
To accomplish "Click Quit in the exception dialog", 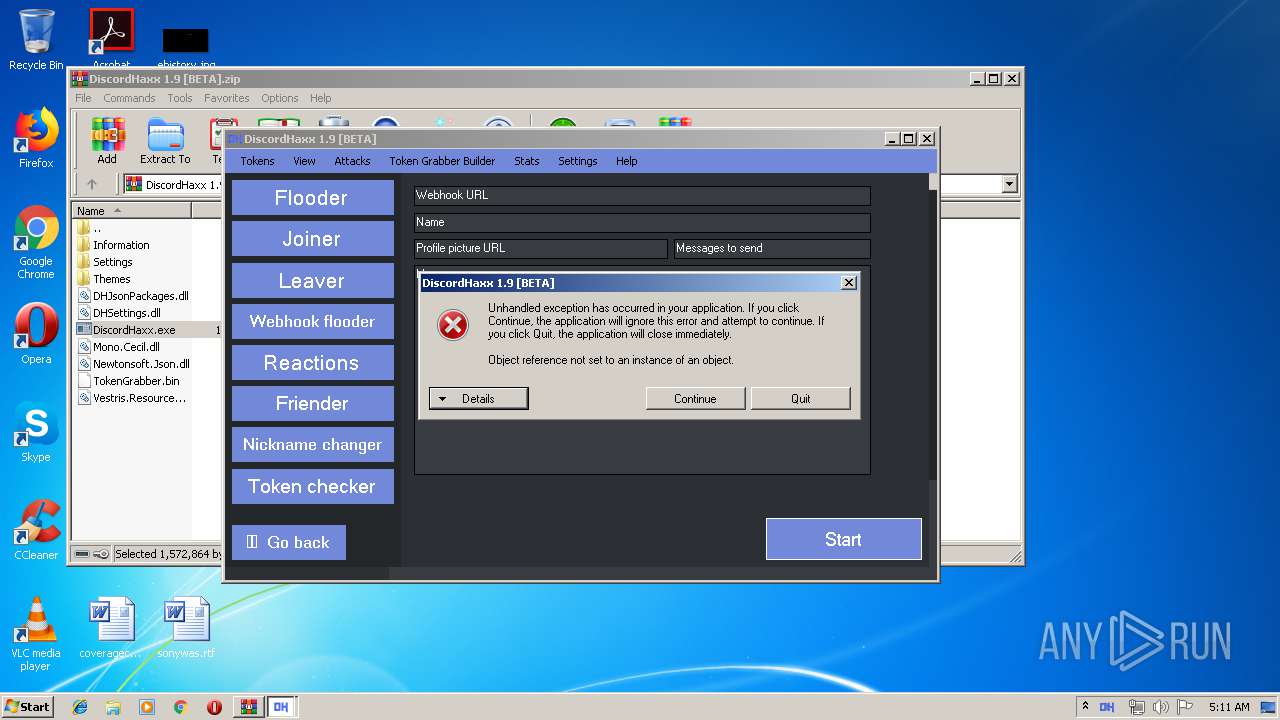I will pyautogui.click(x=800, y=399).
